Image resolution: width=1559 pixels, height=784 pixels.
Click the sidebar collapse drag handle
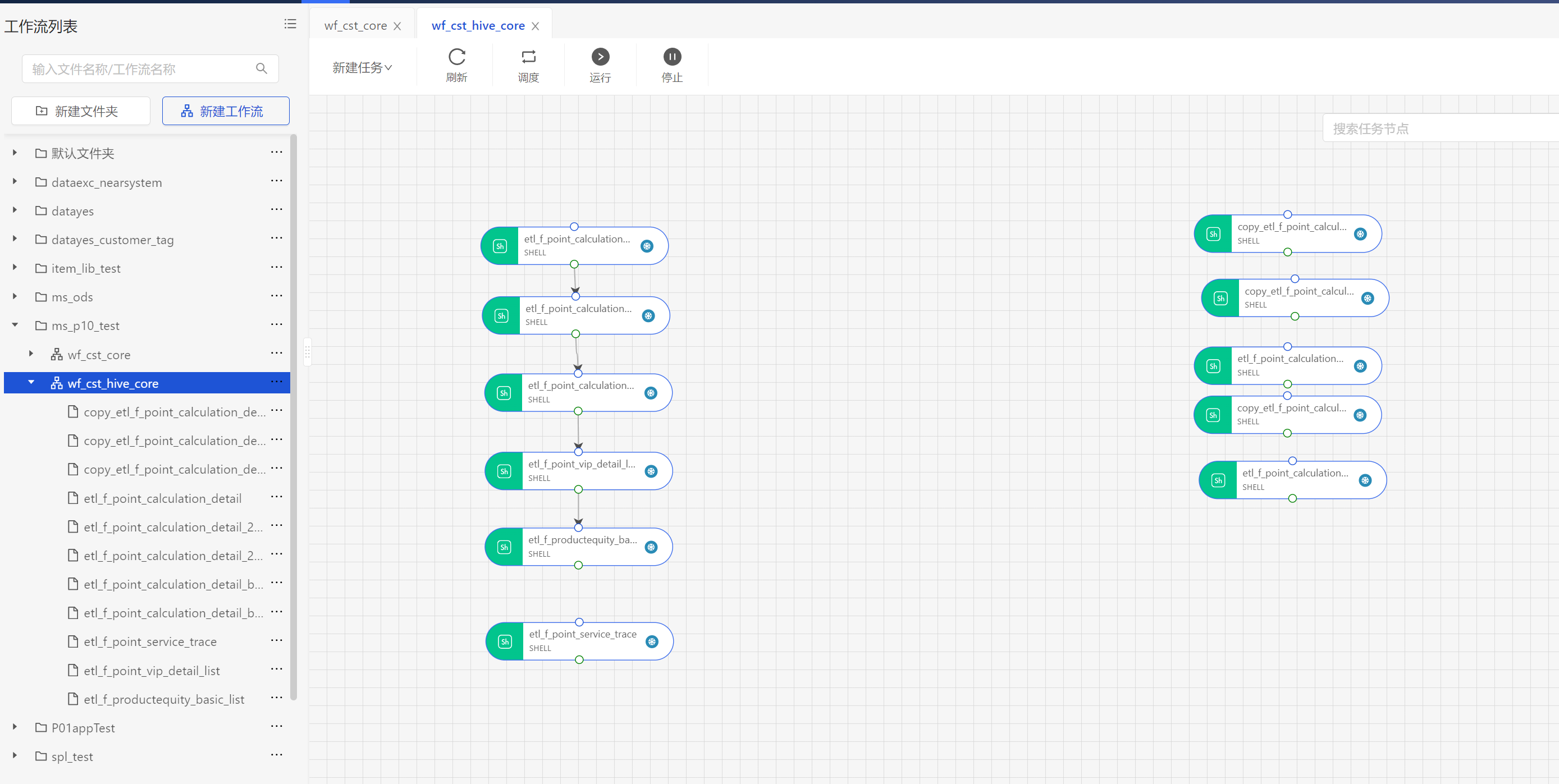[308, 351]
